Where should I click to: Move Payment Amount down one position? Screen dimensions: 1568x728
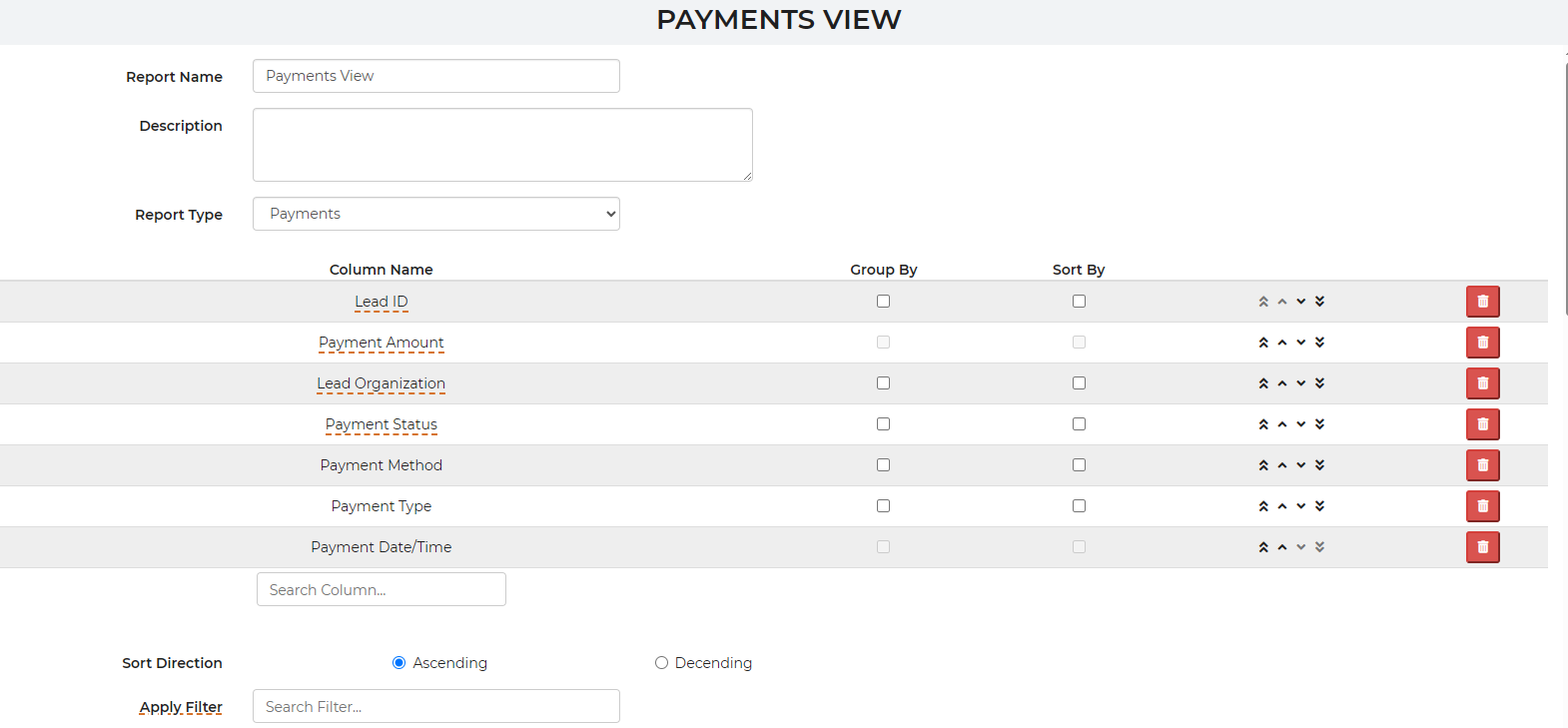pos(1301,343)
